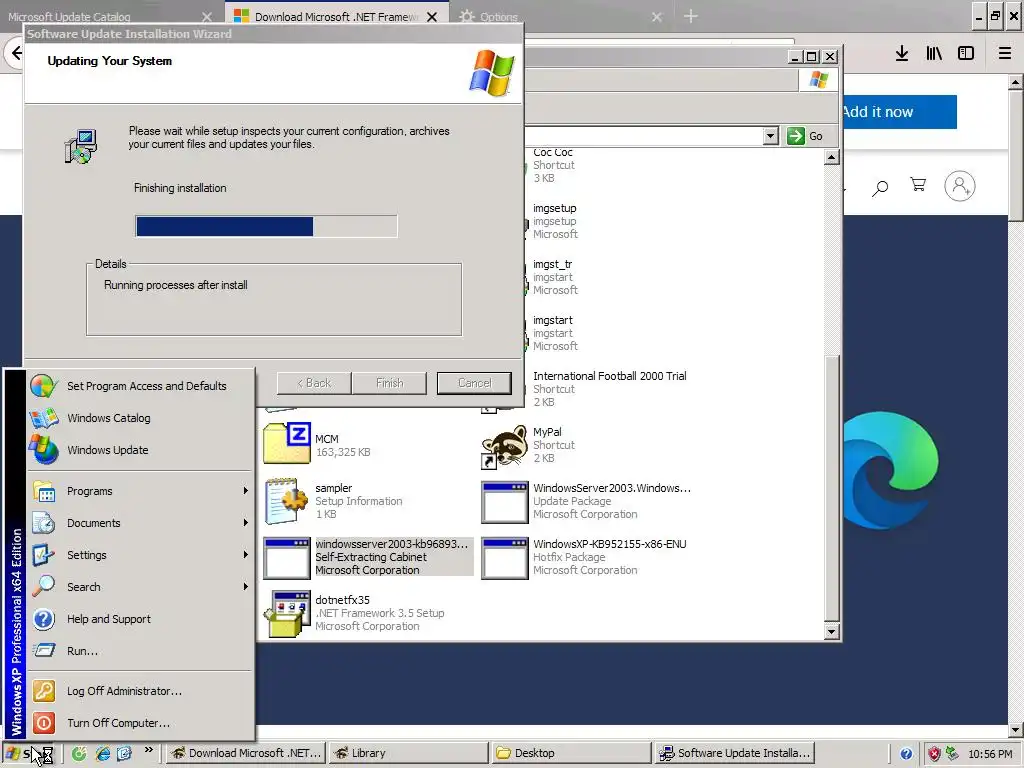The height and width of the screenshot is (768, 1024).
Task: Select the windowsserver2003-kb96893 cabinet icon
Action: tap(286, 558)
